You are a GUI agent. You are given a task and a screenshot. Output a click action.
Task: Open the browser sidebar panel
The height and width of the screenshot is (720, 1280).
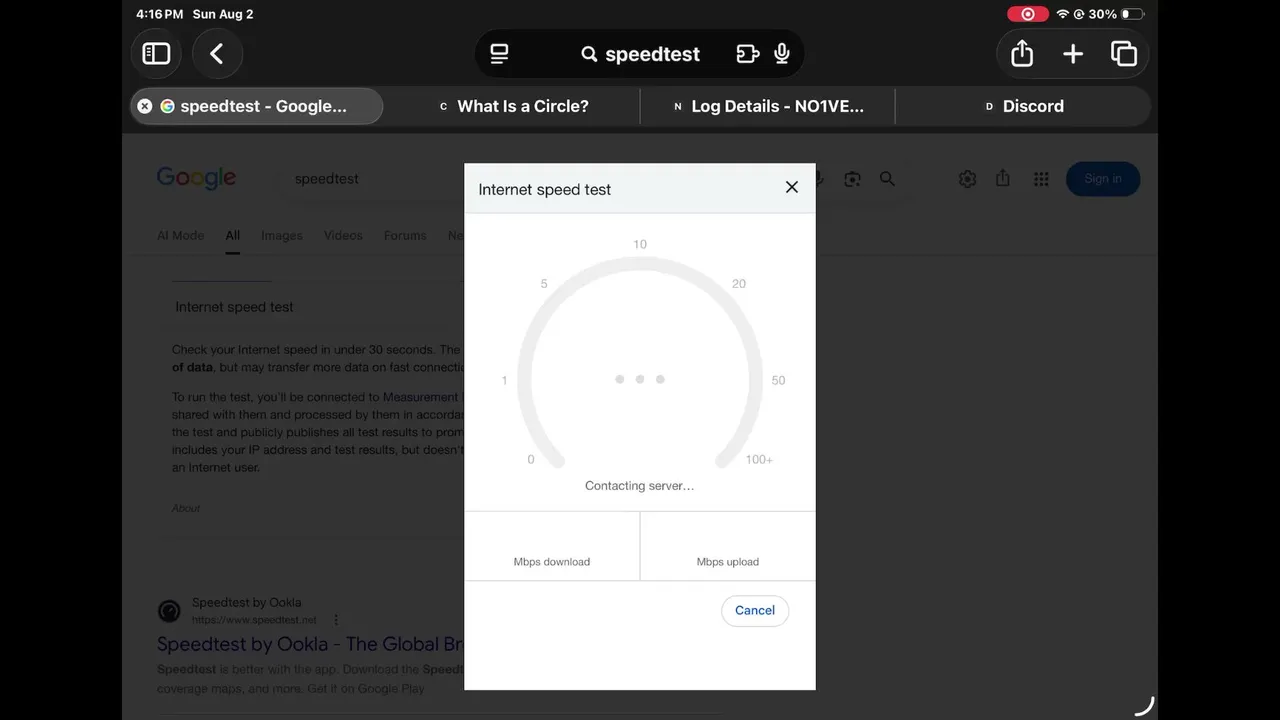(156, 54)
